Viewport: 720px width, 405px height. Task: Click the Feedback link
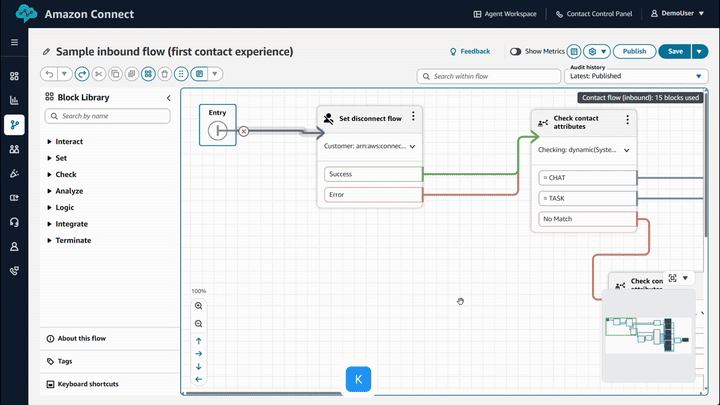[x=470, y=51]
